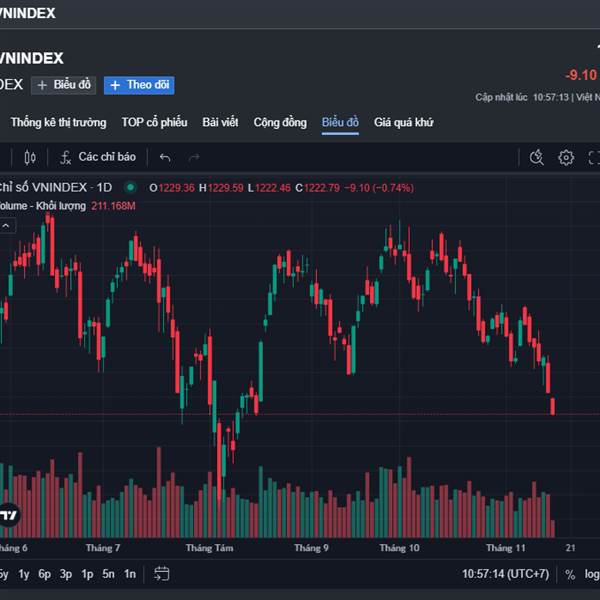Image resolution: width=600 pixels, height=600 pixels.
Task: Click the close value C1222.79
Action: (x=318, y=188)
